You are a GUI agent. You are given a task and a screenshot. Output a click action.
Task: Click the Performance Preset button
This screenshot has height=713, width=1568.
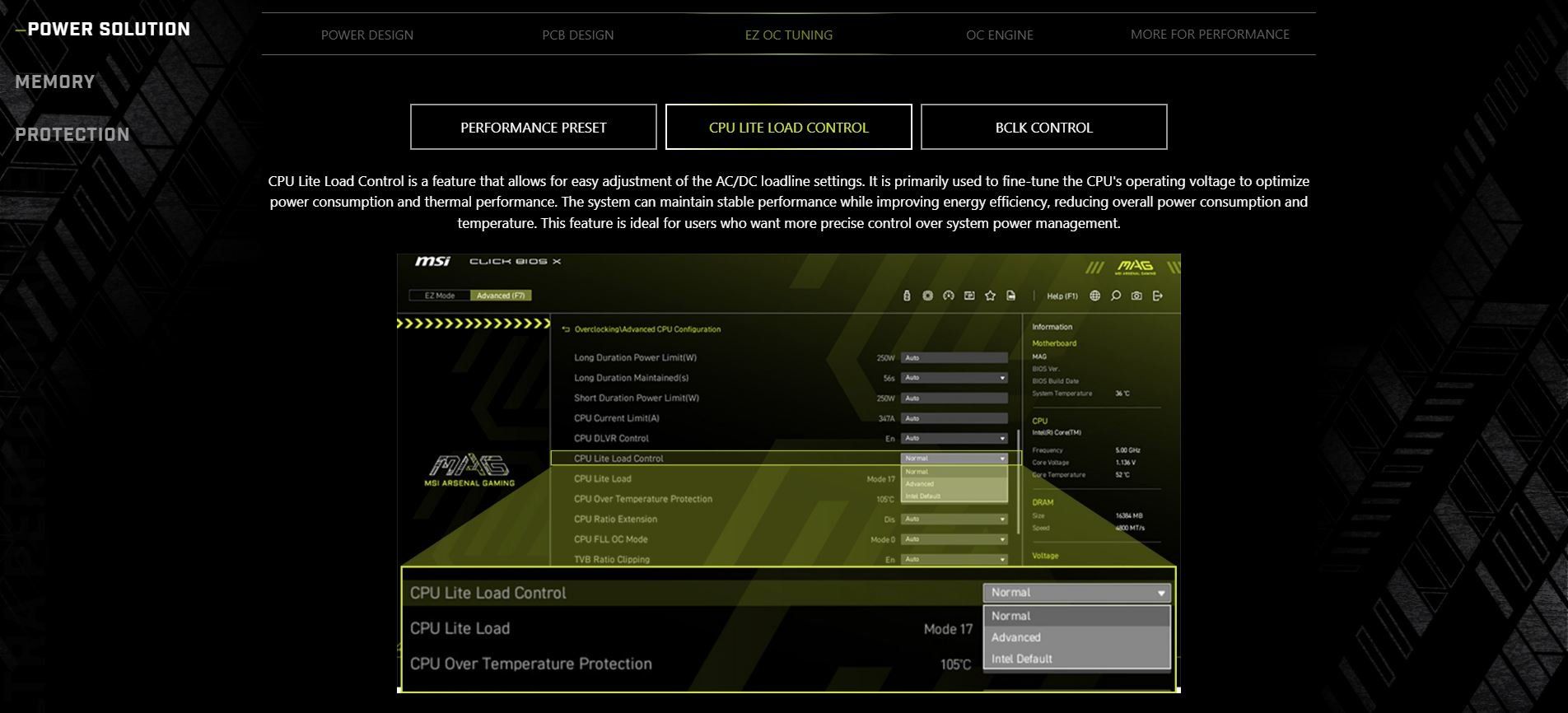[534, 127]
